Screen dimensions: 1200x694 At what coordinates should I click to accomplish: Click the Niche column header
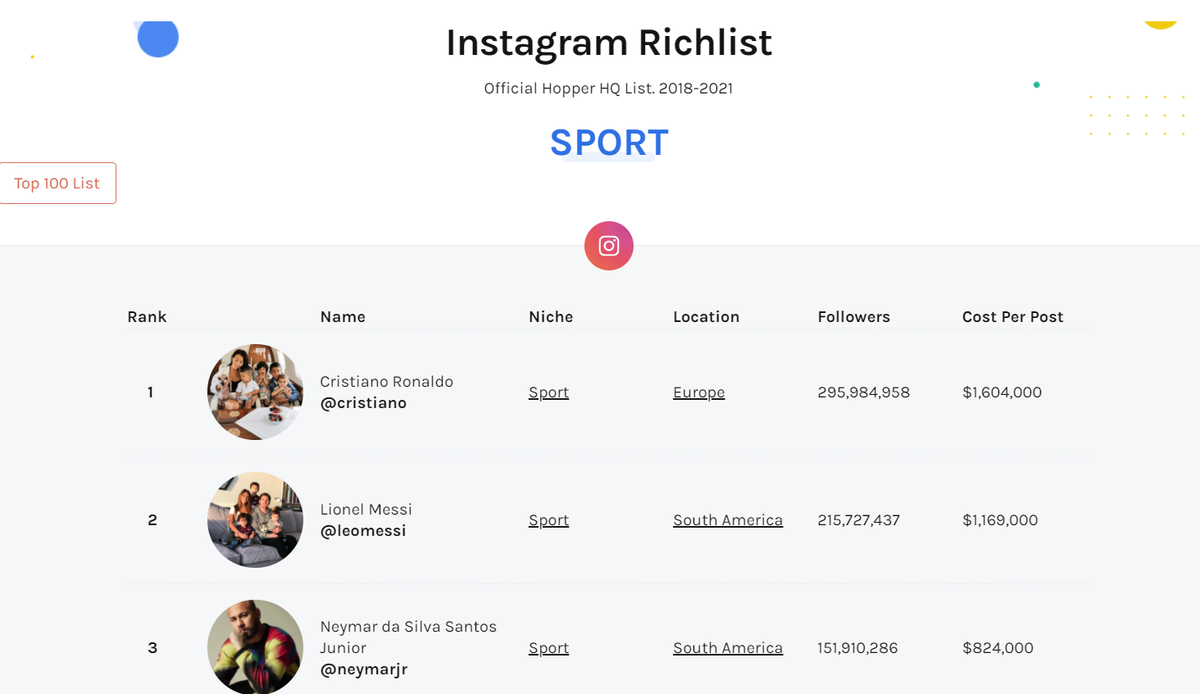(x=551, y=317)
